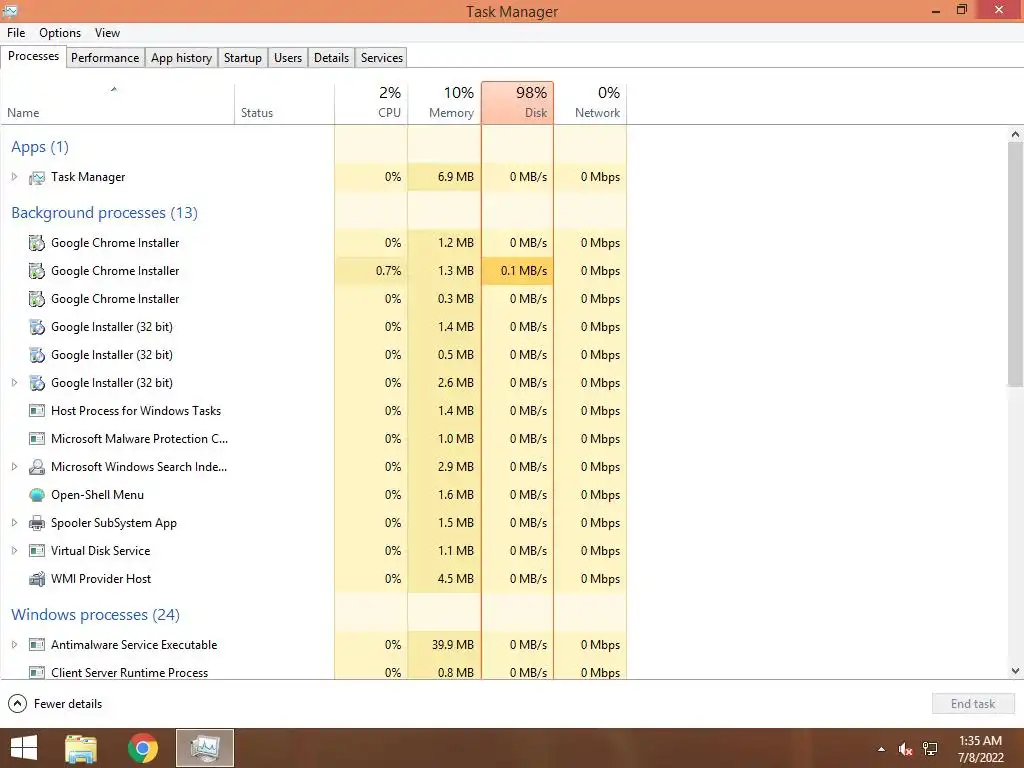Image resolution: width=1024 pixels, height=768 pixels.
Task: Click the Antimalware Service Executable icon
Action: point(37,645)
